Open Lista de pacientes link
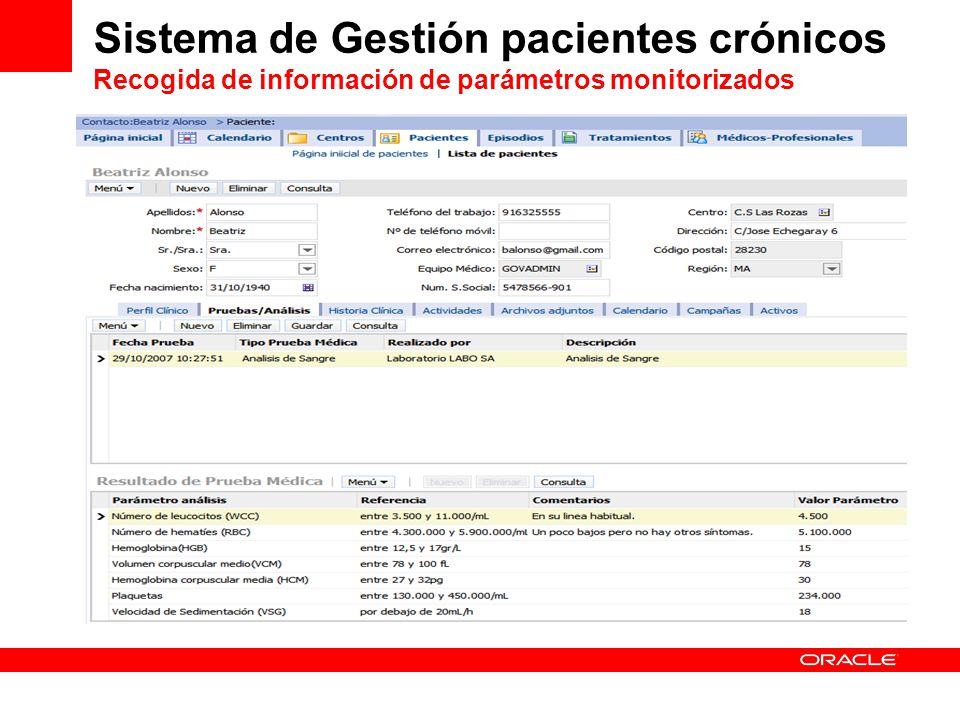Image resolution: width=960 pixels, height=720 pixels. pyautogui.click(x=503, y=154)
